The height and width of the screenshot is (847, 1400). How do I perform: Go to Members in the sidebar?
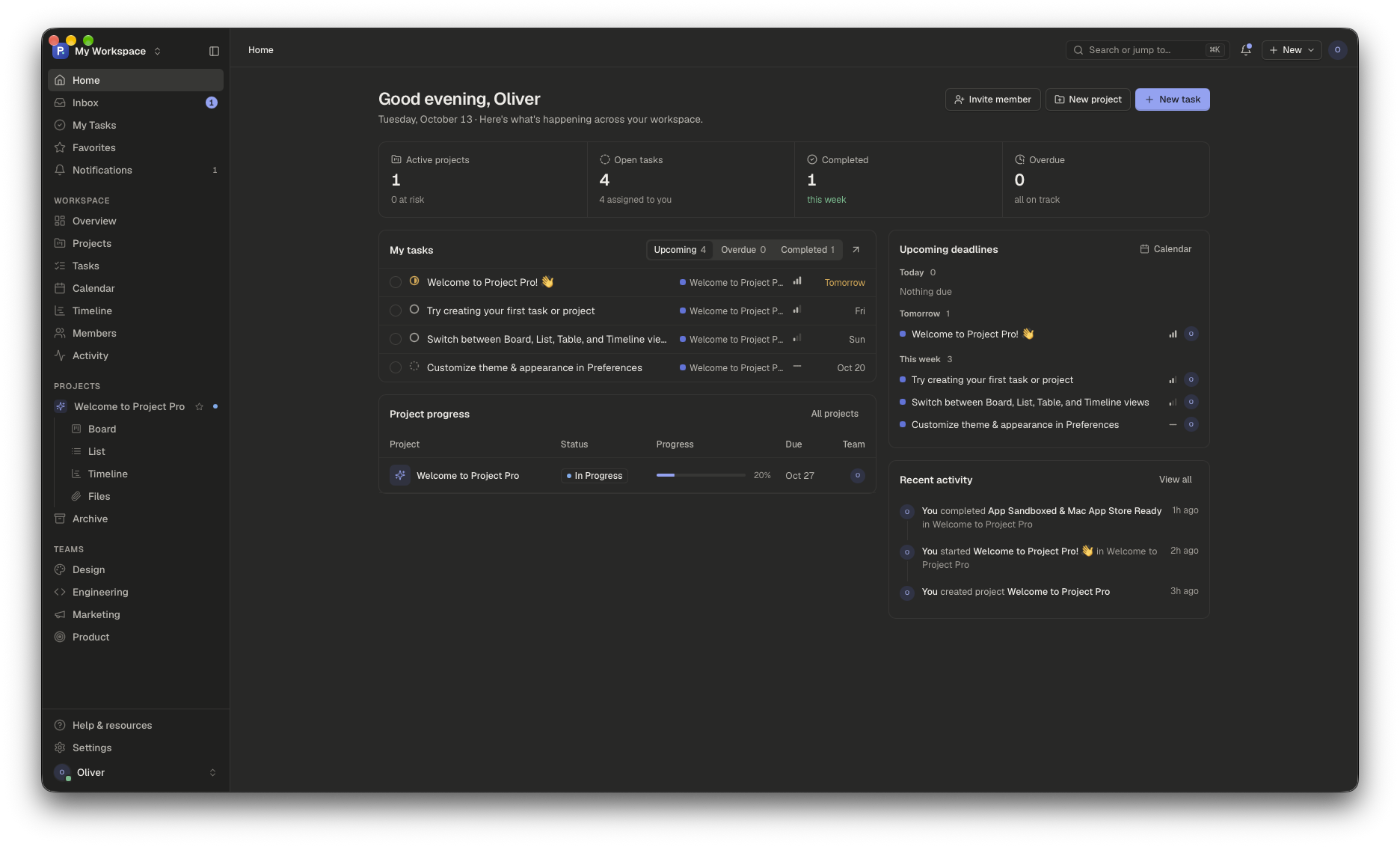tap(135, 333)
